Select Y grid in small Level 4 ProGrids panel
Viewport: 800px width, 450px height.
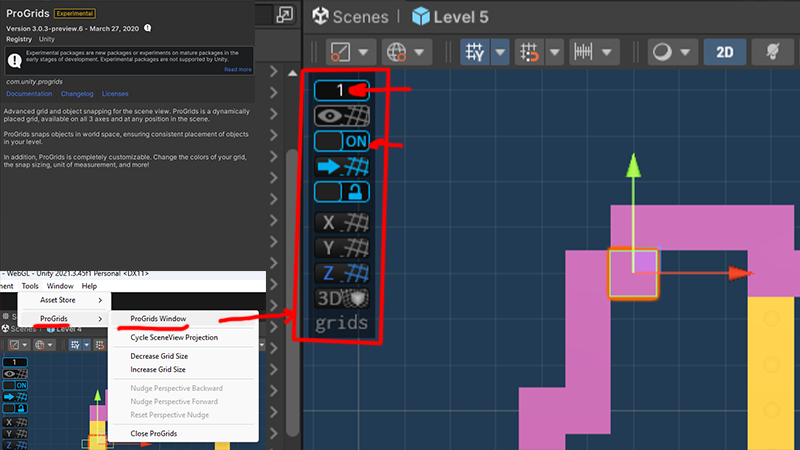[x=15, y=434]
